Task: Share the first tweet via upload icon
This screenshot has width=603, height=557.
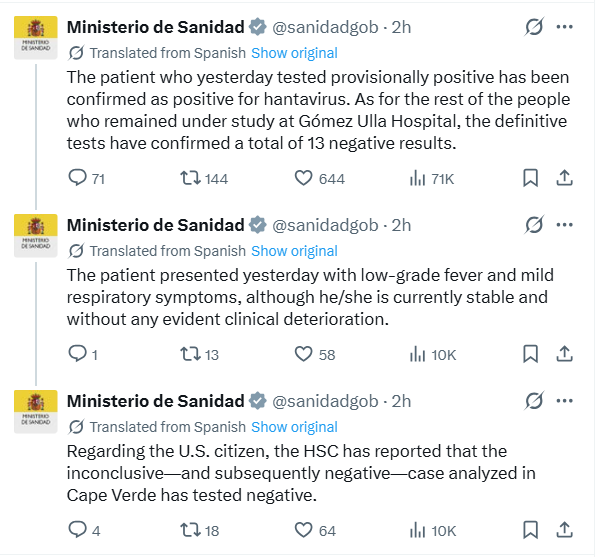Action: coord(564,178)
